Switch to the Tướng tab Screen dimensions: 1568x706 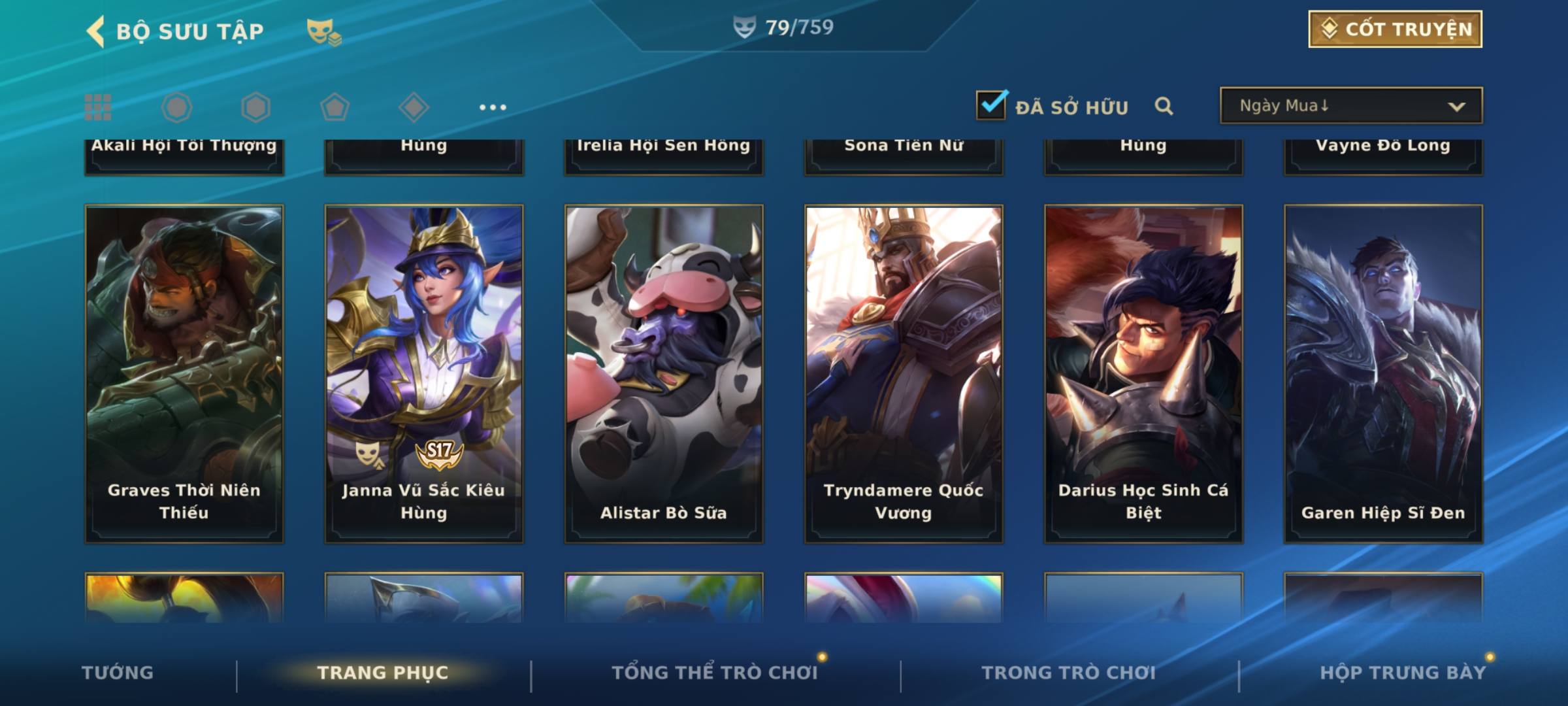tap(118, 673)
